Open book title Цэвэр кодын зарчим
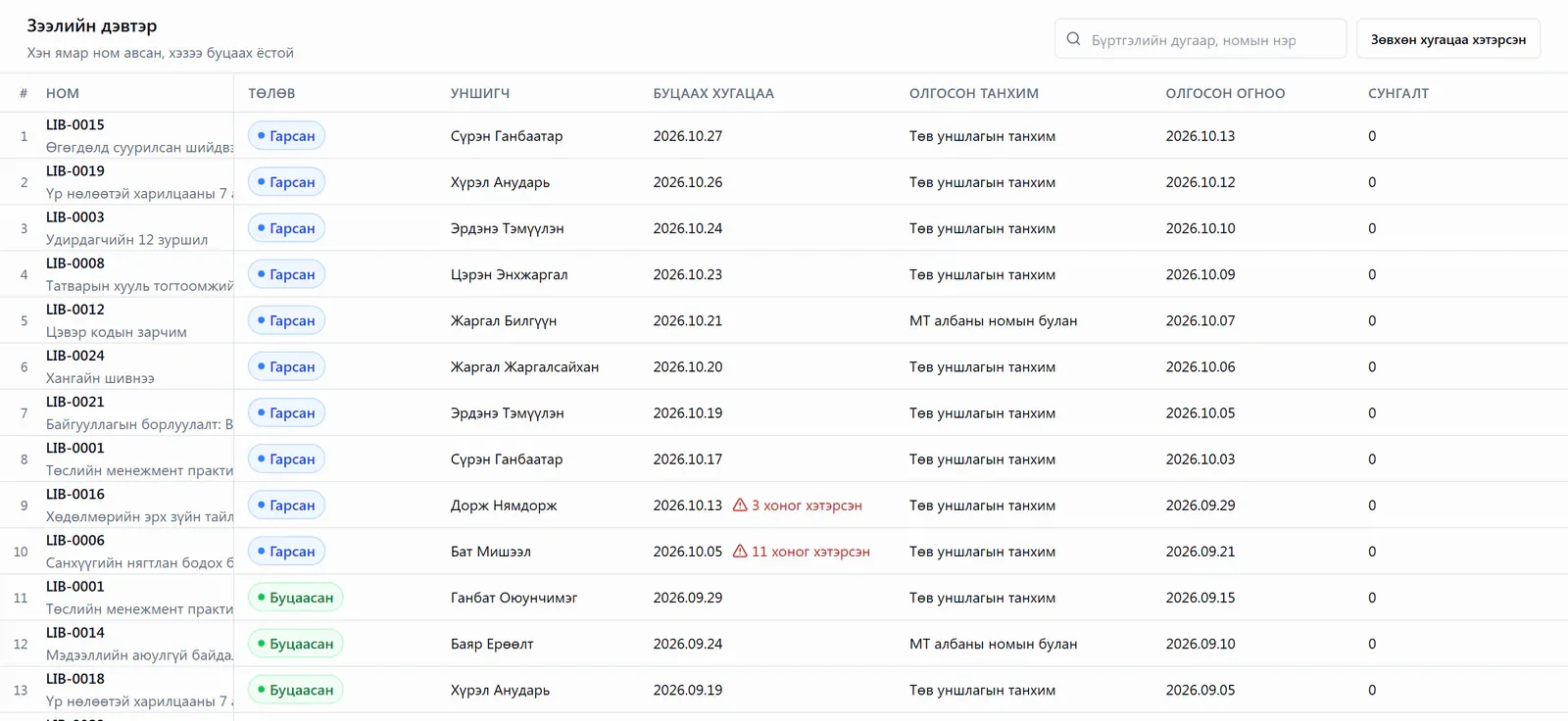1568x721 pixels. click(x=117, y=332)
